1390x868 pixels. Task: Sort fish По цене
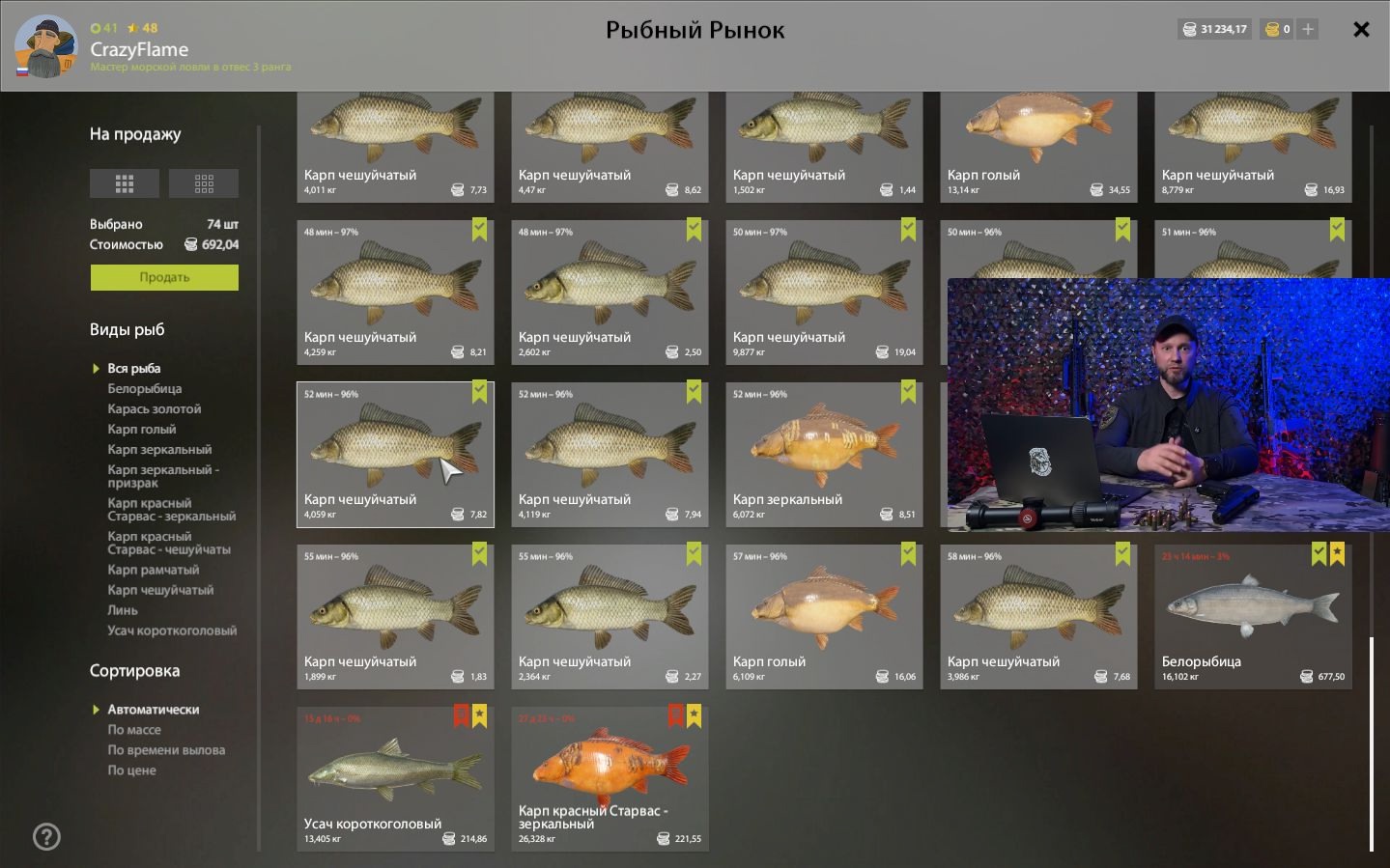(131, 770)
